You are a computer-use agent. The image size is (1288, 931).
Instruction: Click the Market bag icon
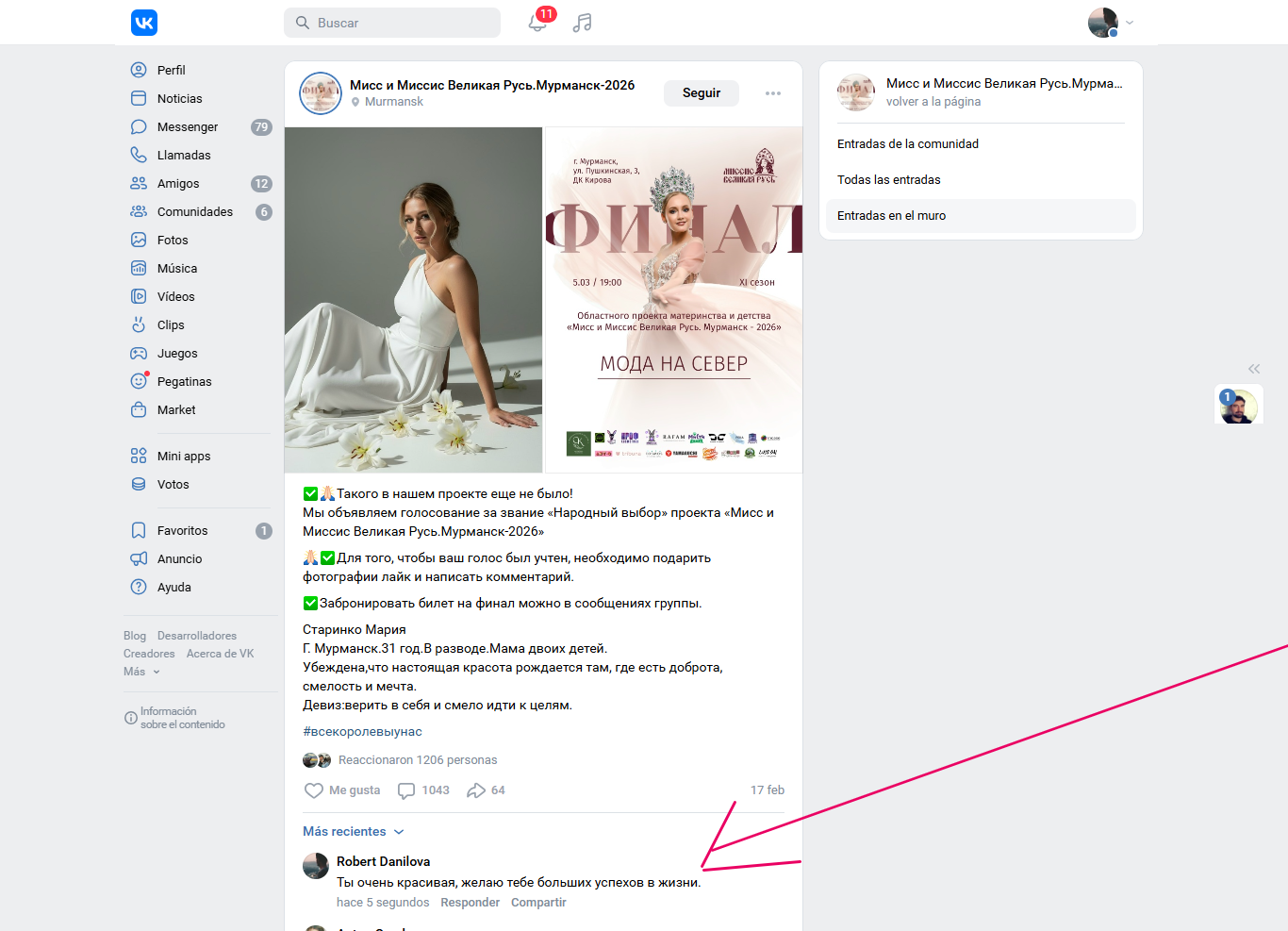coord(139,409)
